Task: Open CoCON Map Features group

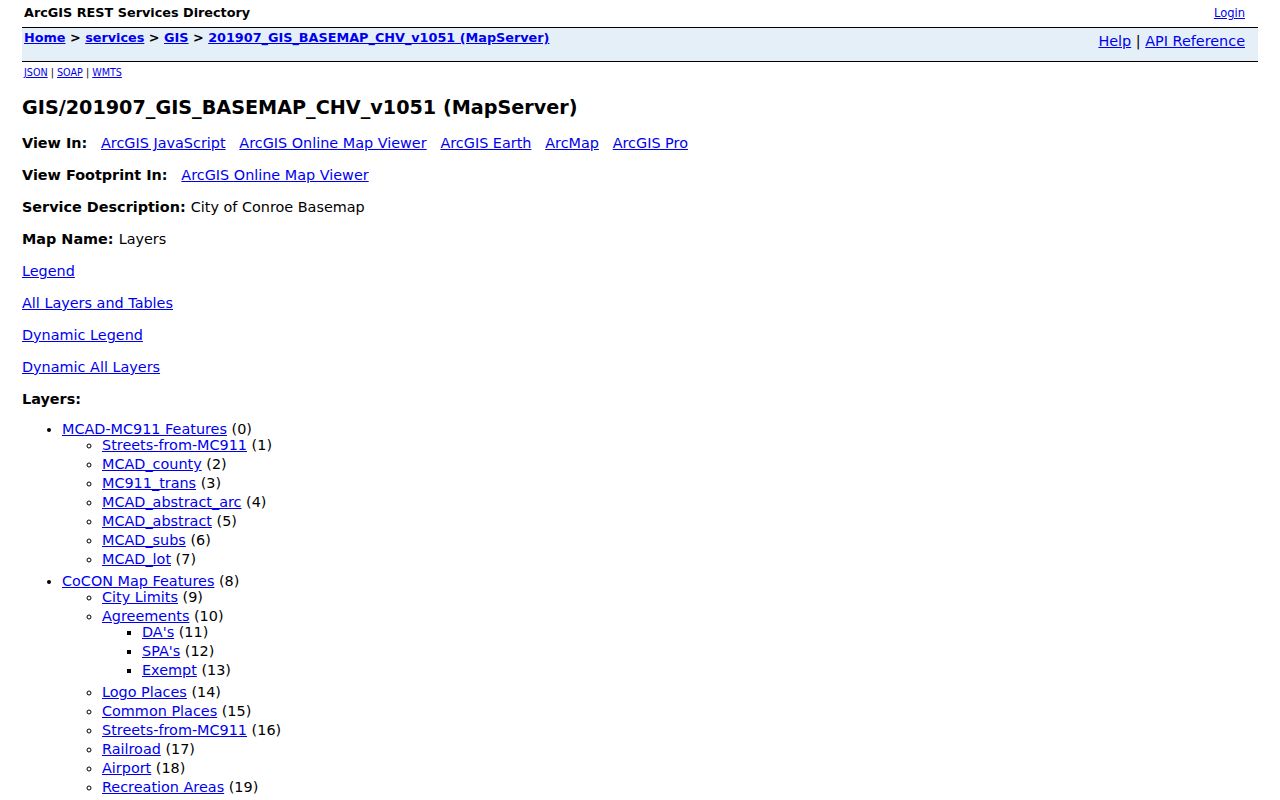Action: tap(138, 581)
